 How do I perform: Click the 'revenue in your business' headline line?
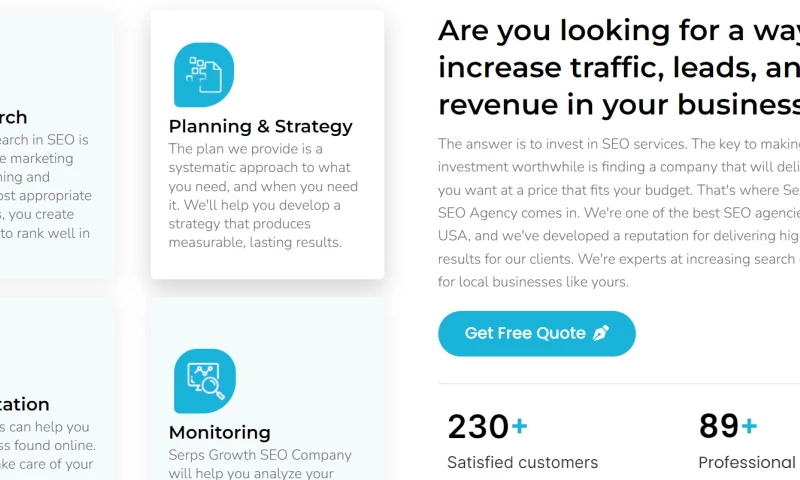click(618, 104)
